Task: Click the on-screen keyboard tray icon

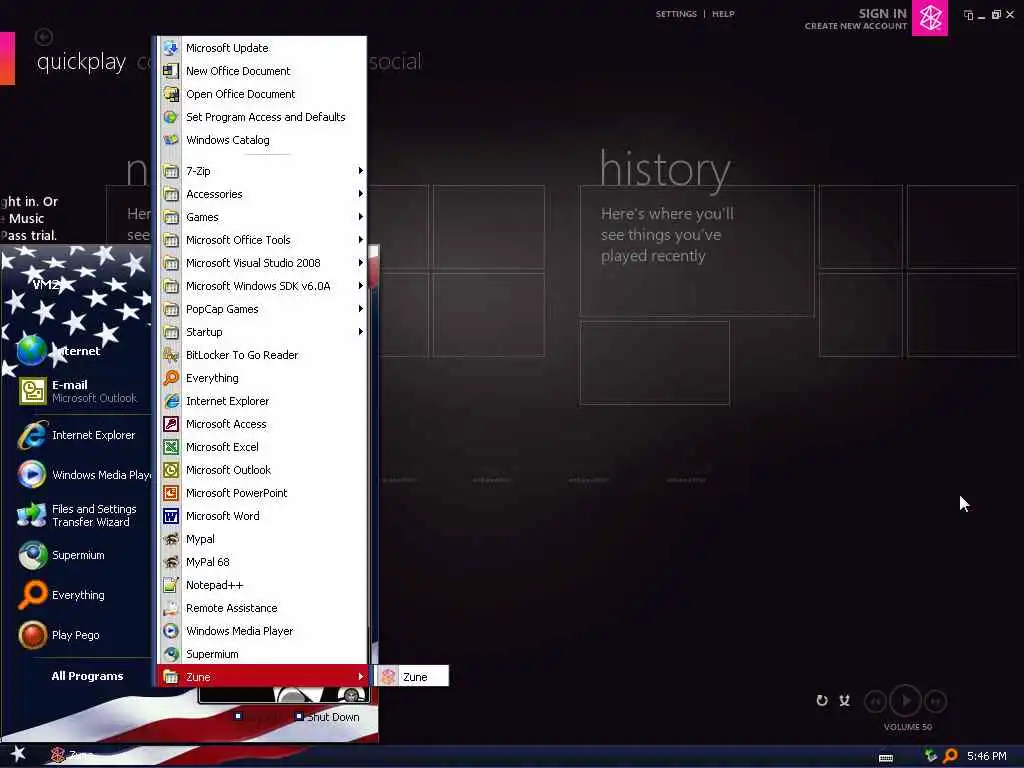Action: point(886,758)
